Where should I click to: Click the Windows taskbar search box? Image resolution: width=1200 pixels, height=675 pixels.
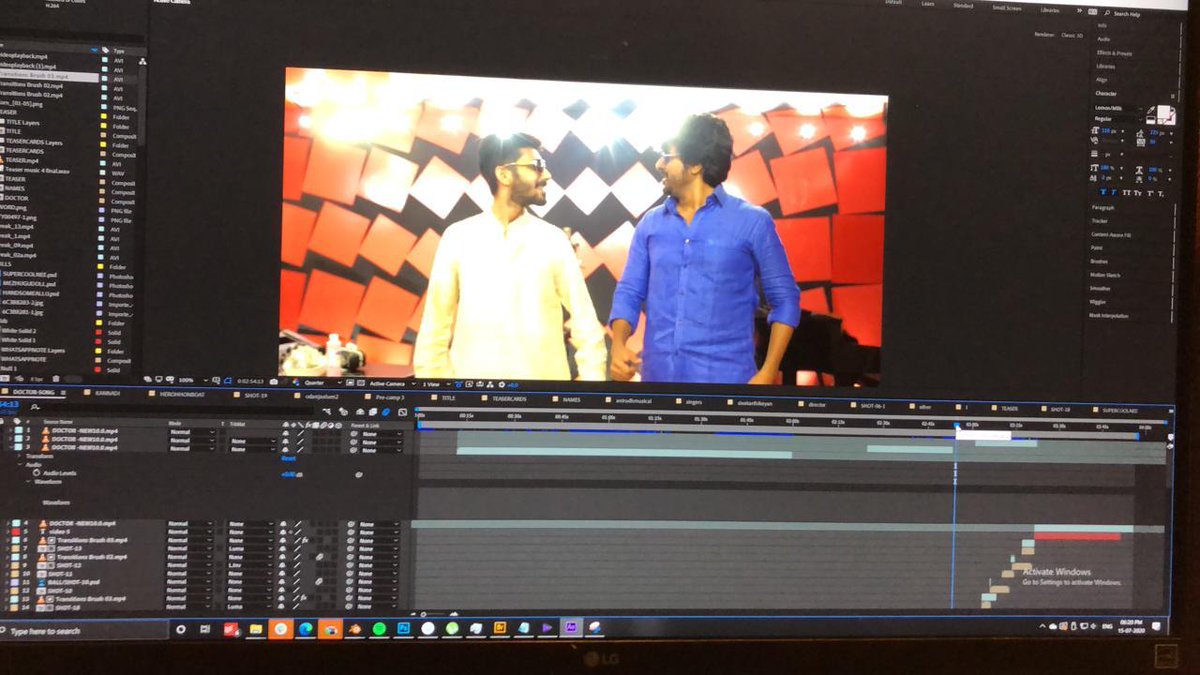pos(85,631)
